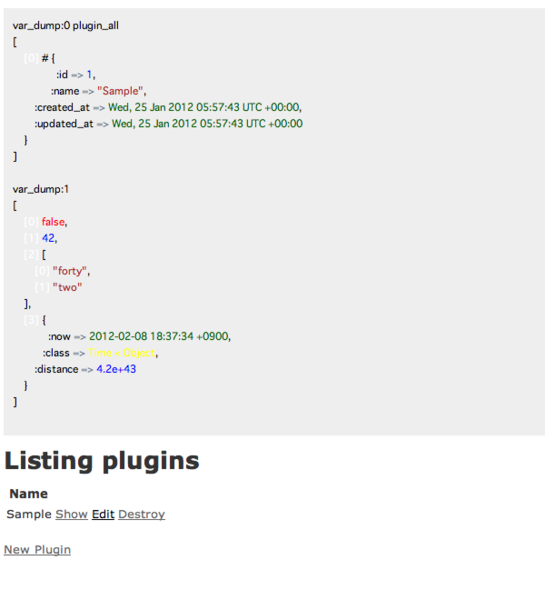The image size is (545, 600).
Task: Click the "Sample" string value in dump
Action: tap(120, 91)
